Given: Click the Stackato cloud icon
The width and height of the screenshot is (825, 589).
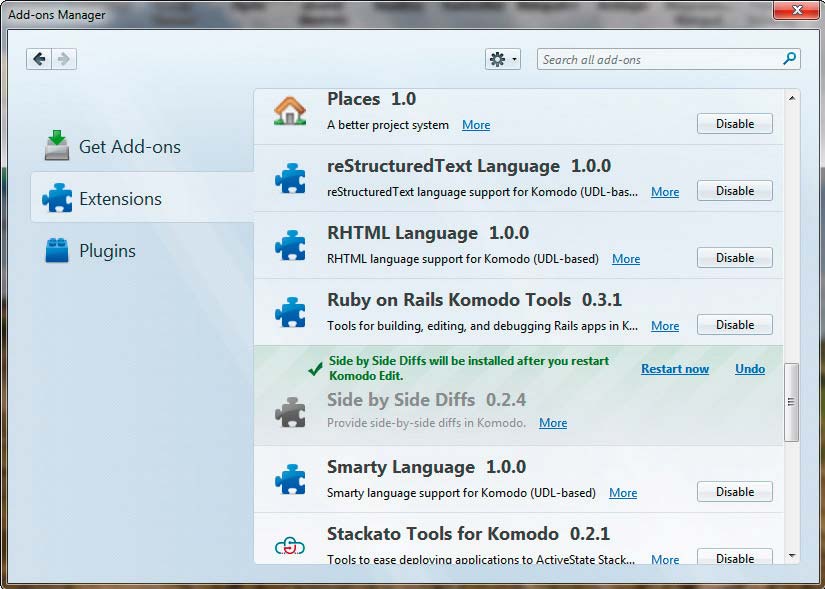Looking at the screenshot, I should [290, 546].
